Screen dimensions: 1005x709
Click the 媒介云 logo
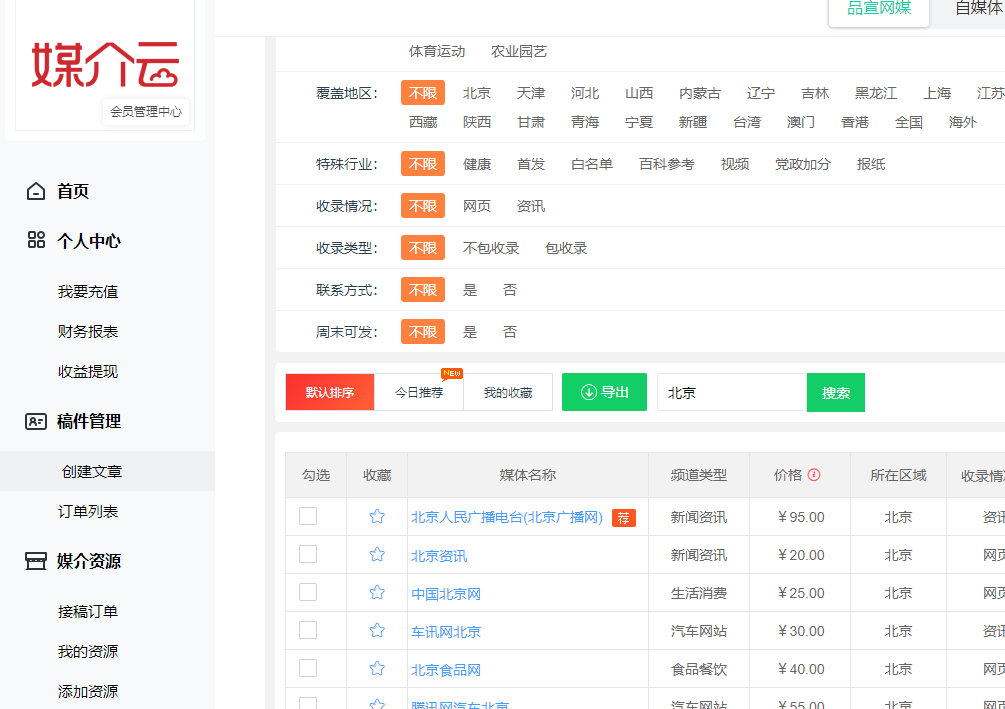click(105, 65)
